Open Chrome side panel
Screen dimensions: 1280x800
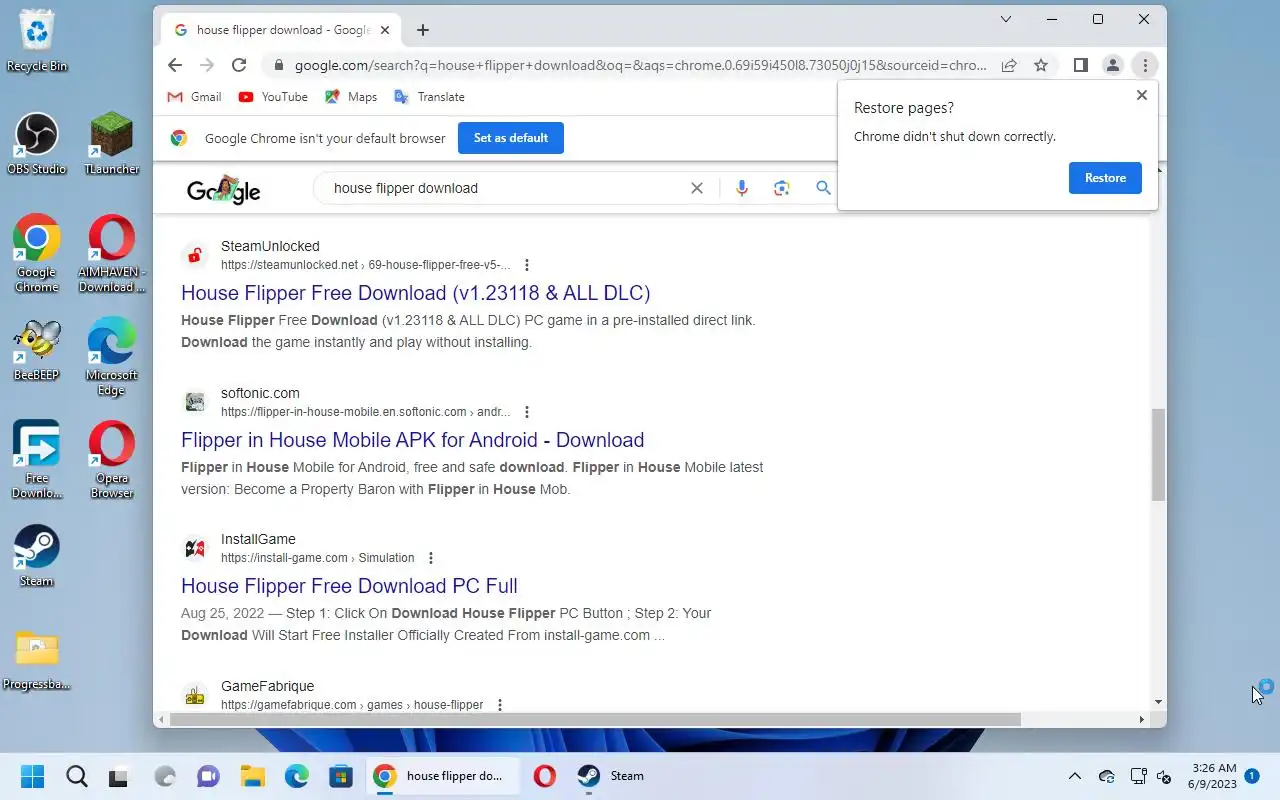click(x=1081, y=65)
